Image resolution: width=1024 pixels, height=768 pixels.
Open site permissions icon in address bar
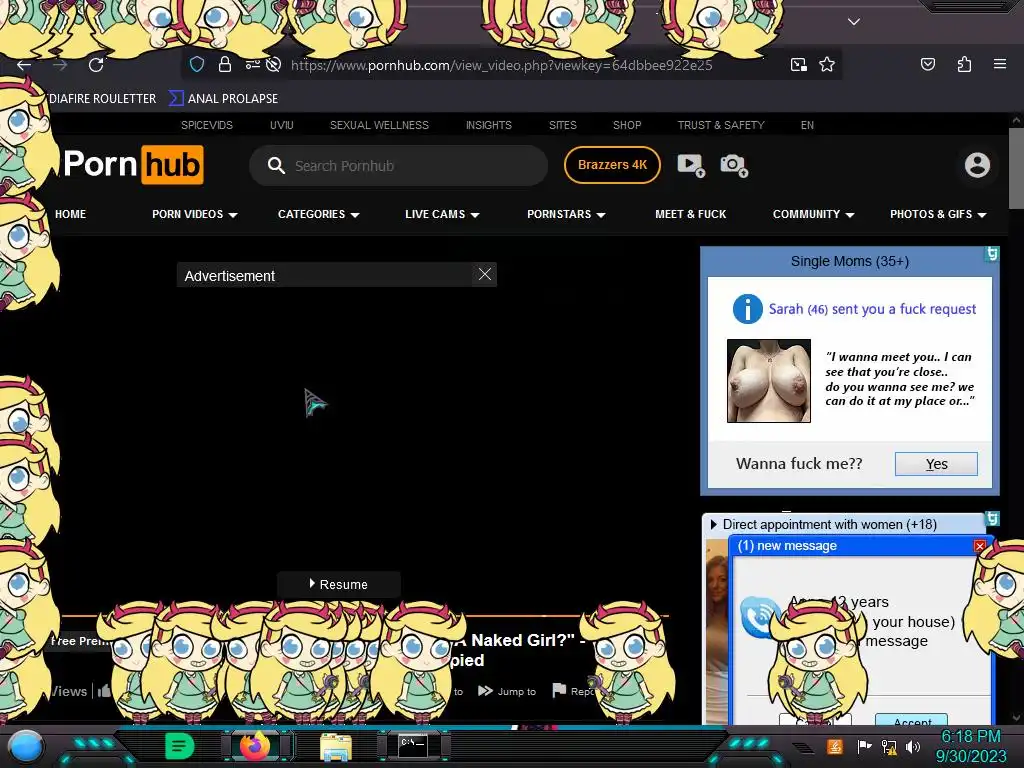pyautogui.click(x=252, y=64)
